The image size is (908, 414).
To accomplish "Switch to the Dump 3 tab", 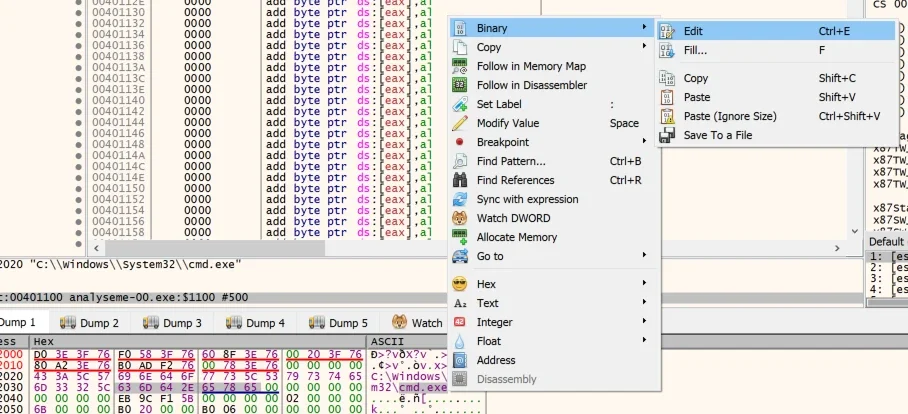I will 172,323.
